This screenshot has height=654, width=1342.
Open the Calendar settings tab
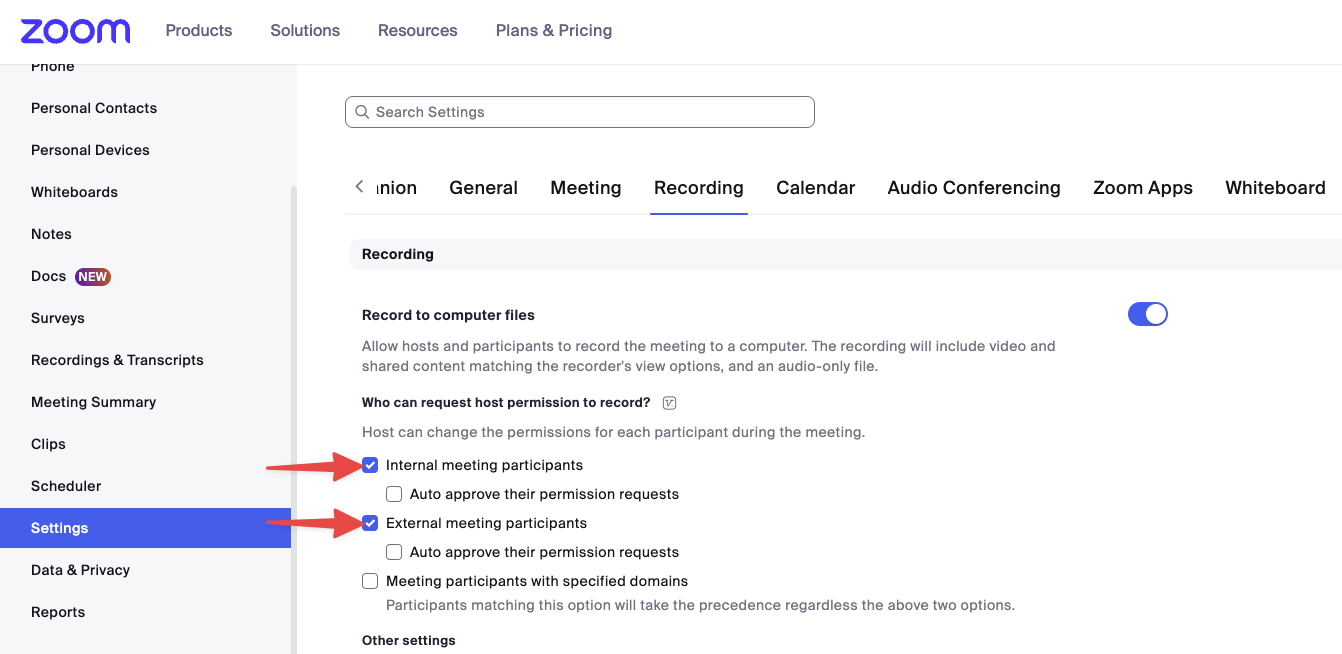tap(815, 187)
